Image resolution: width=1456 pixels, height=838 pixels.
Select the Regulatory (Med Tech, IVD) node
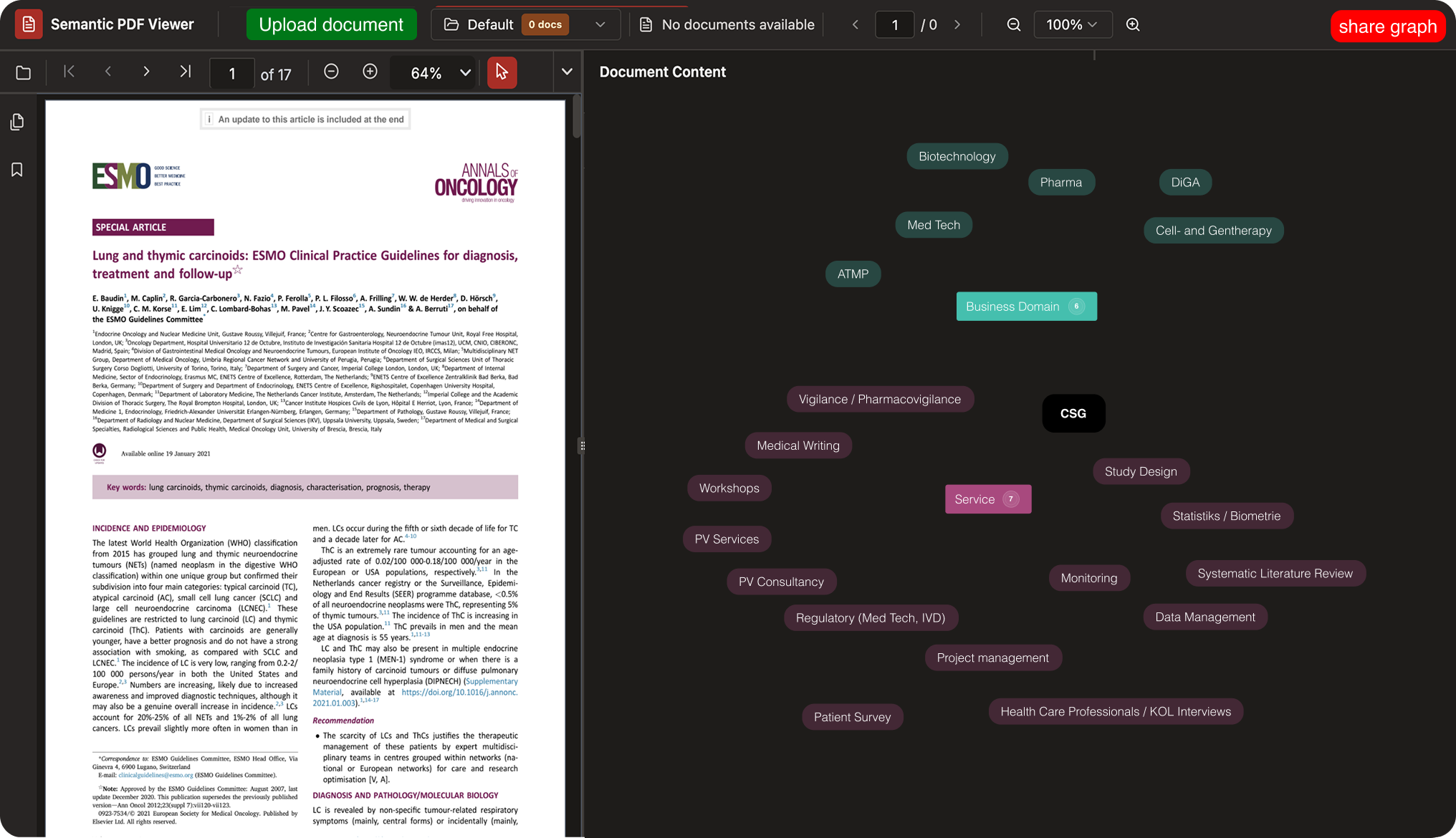click(x=871, y=617)
